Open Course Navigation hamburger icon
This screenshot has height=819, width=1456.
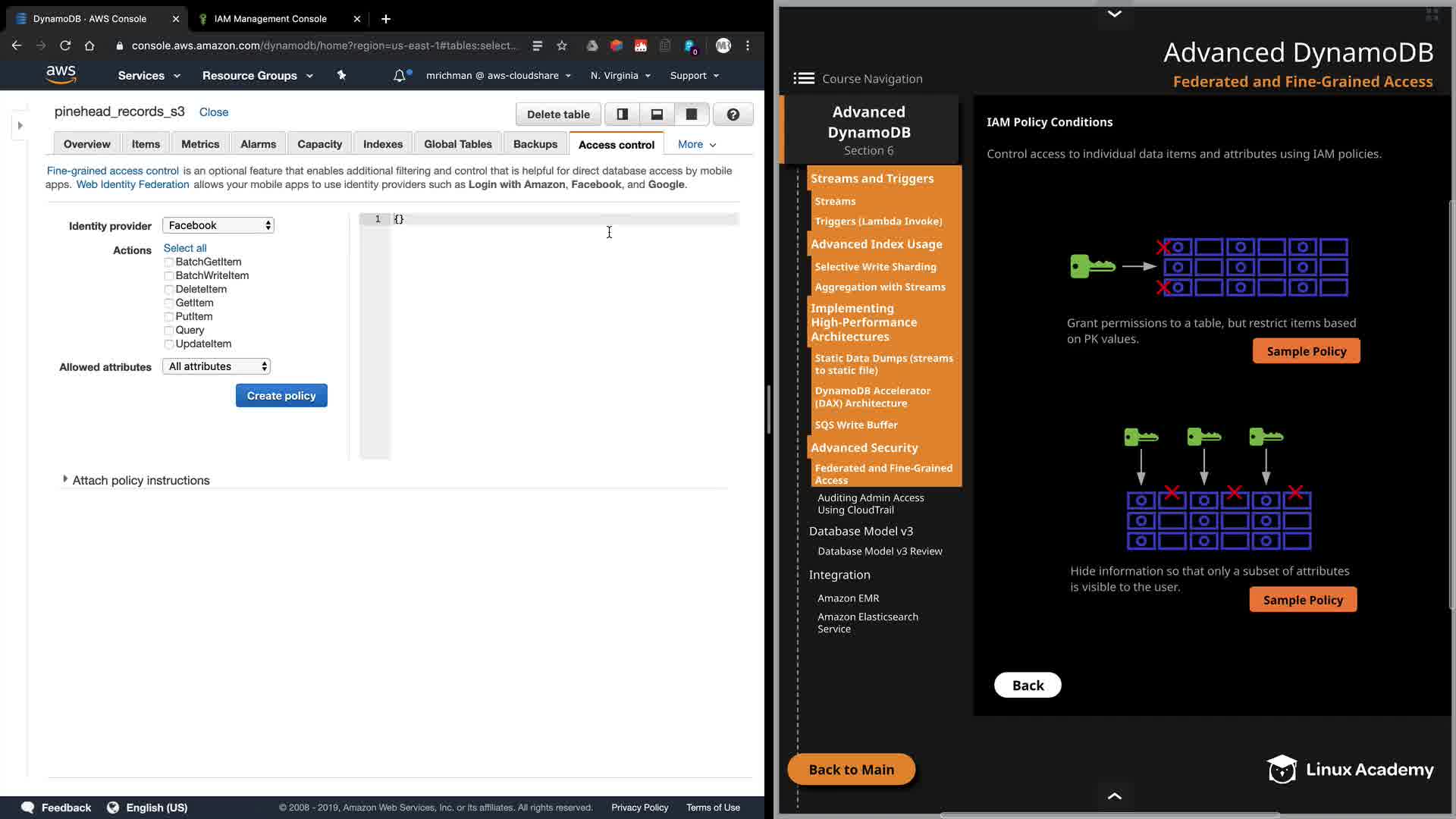(804, 79)
